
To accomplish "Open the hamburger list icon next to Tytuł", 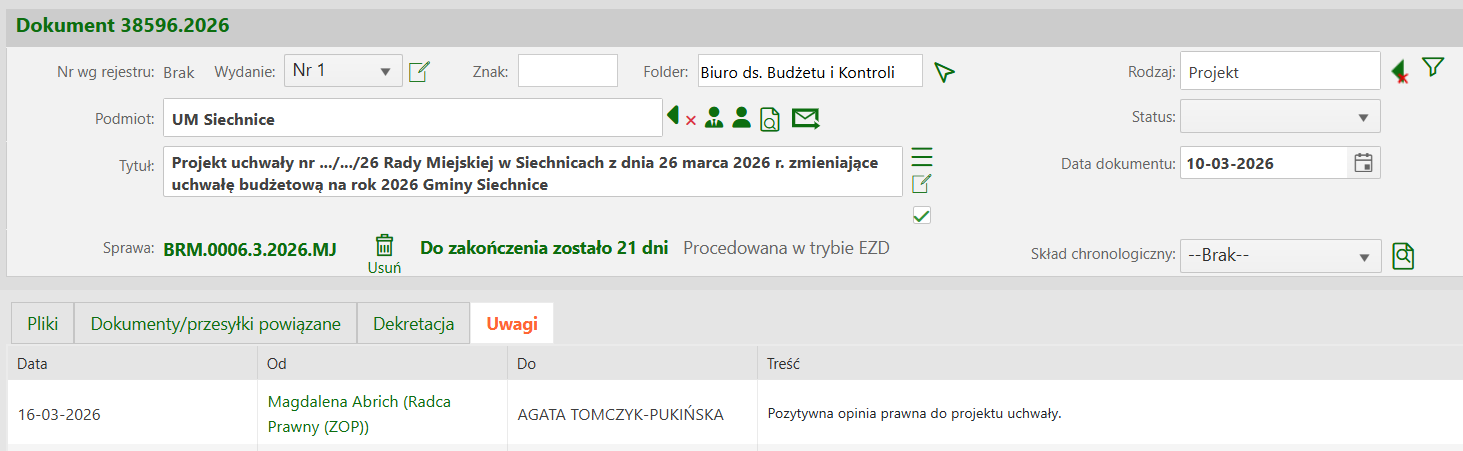I will 921,157.
